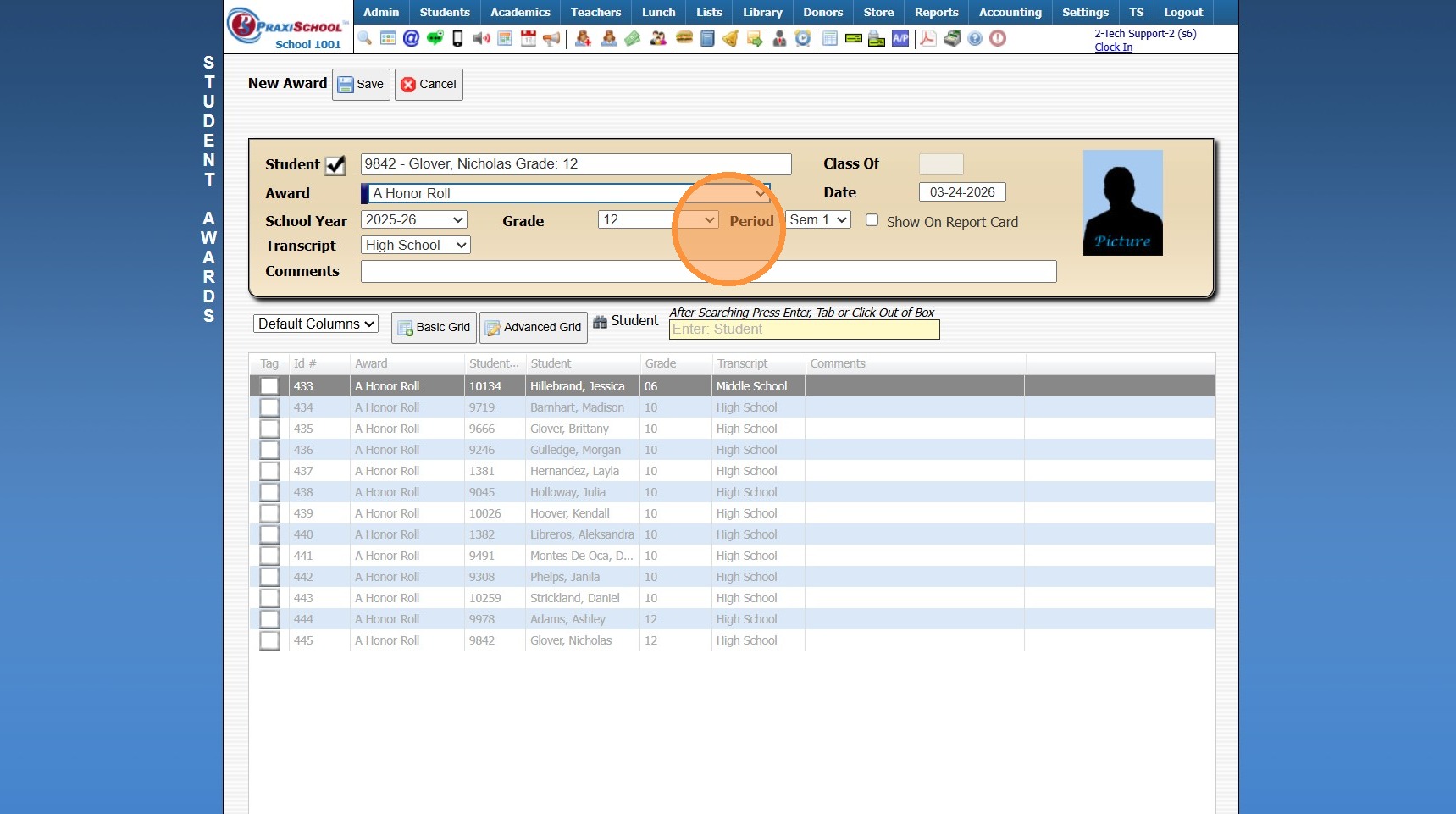
Task: Open the Reports menu
Action: 936,12
